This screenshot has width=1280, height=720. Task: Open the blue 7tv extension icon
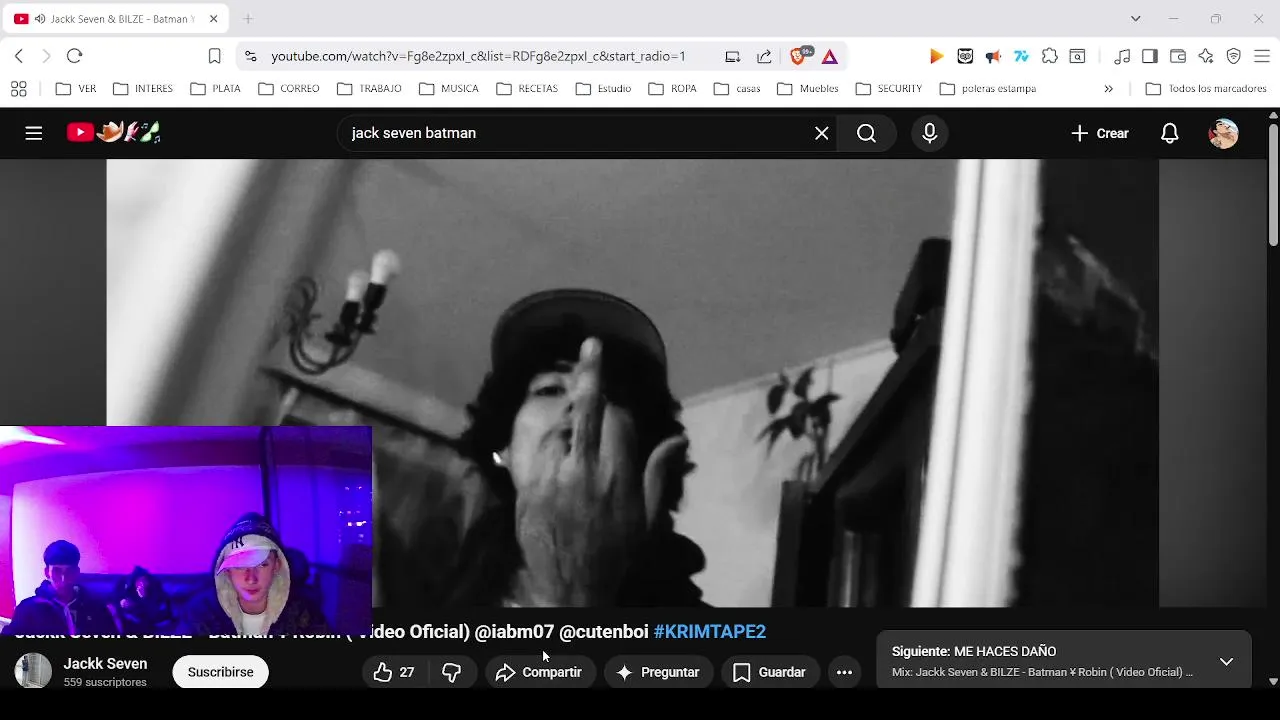coord(1021,56)
